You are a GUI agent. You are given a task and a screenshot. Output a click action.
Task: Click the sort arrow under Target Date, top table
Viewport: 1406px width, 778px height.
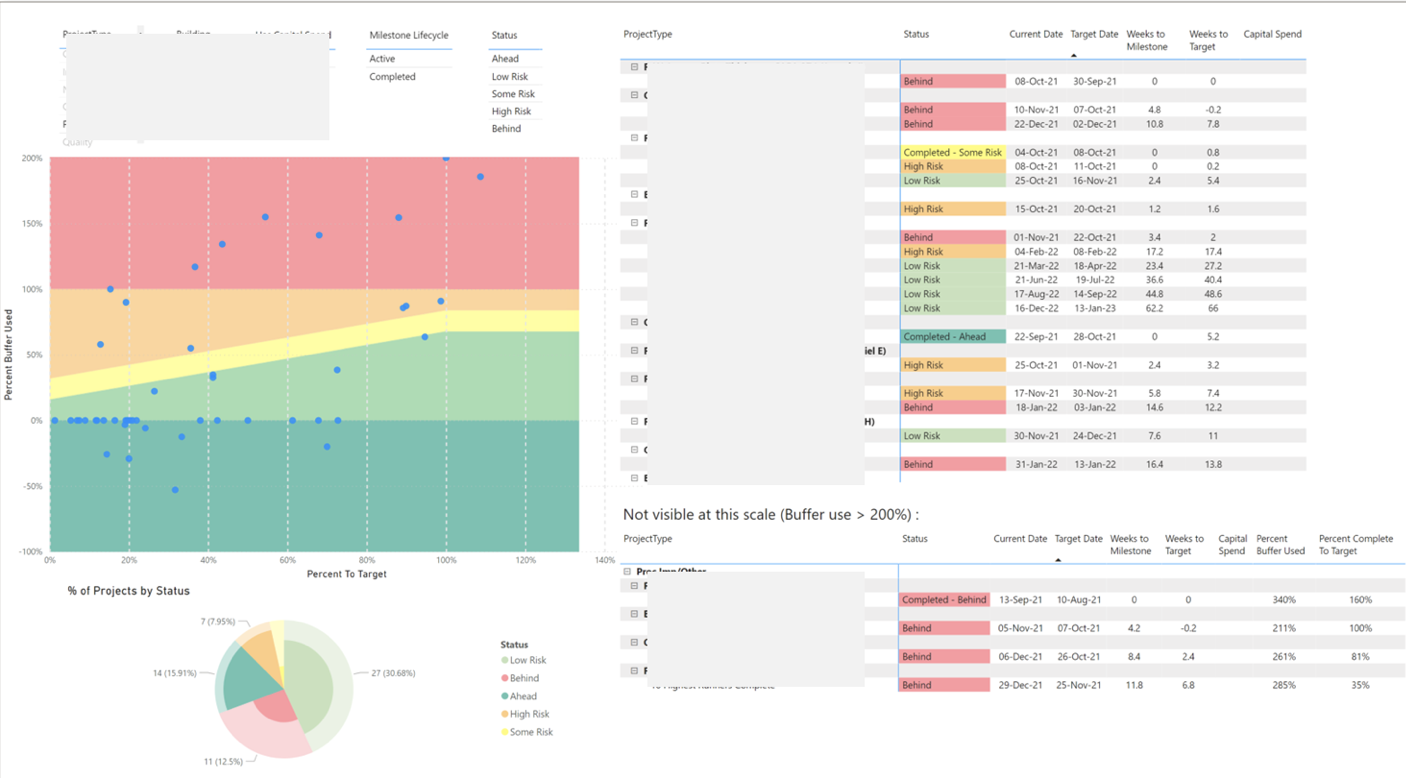(1074, 56)
